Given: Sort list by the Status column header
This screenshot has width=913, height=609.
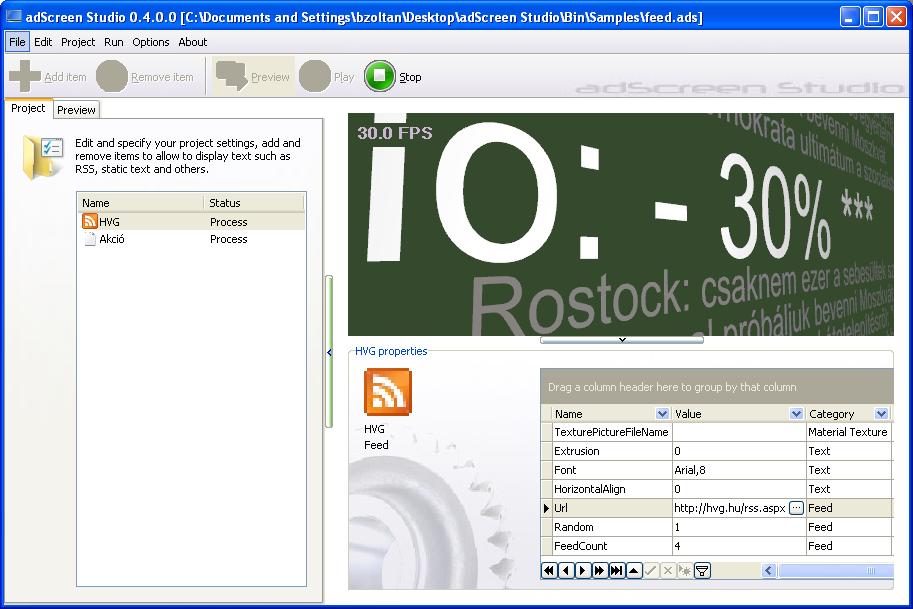Looking at the screenshot, I should pyautogui.click(x=254, y=203).
